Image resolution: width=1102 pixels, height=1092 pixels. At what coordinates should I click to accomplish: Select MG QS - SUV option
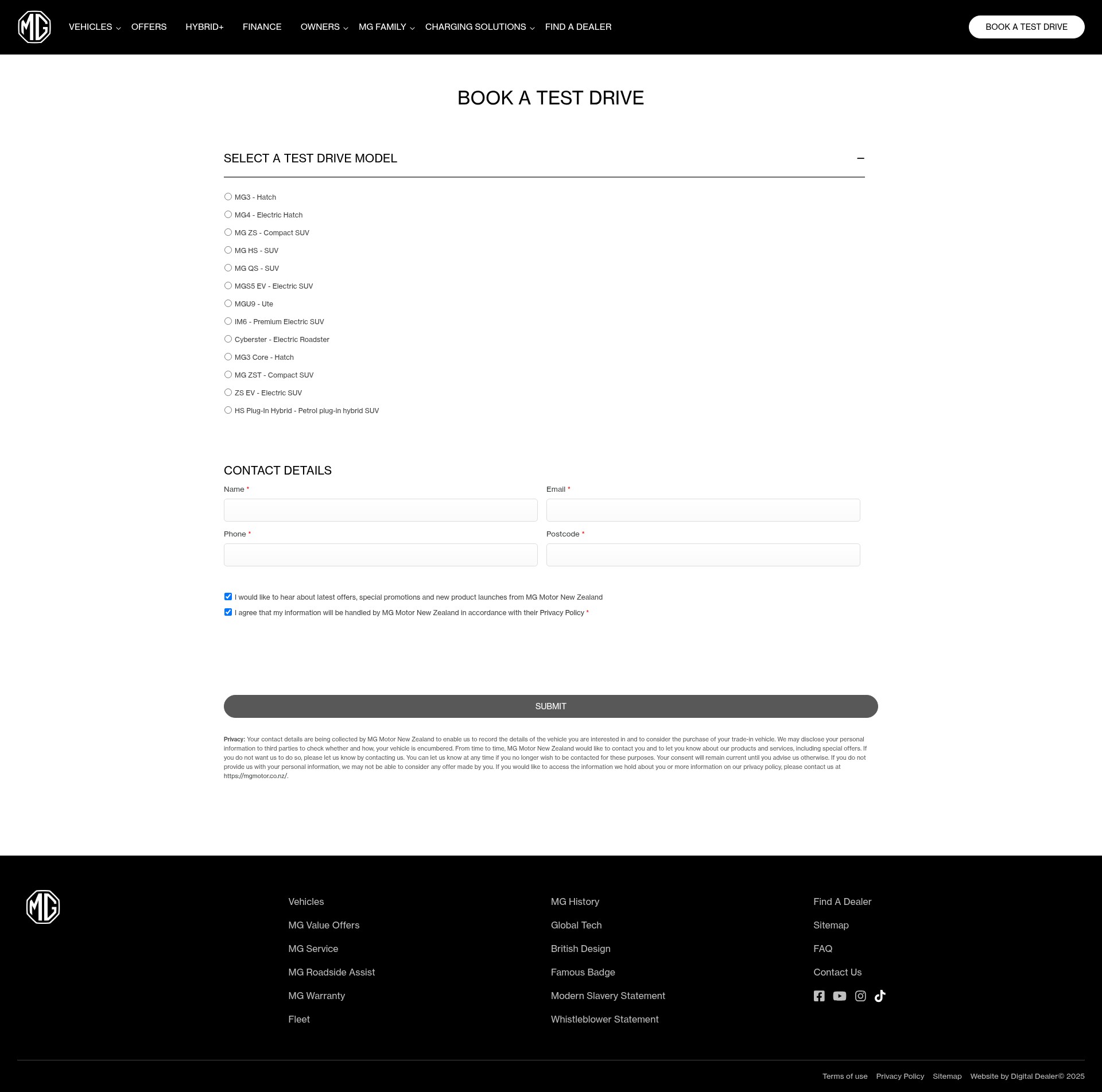tap(228, 268)
